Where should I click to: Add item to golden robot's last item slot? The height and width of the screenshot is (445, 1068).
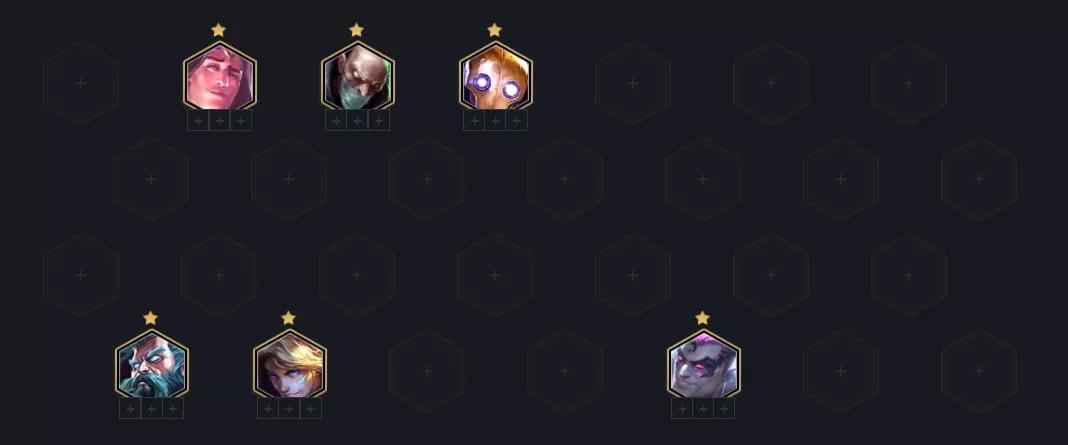click(517, 121)
